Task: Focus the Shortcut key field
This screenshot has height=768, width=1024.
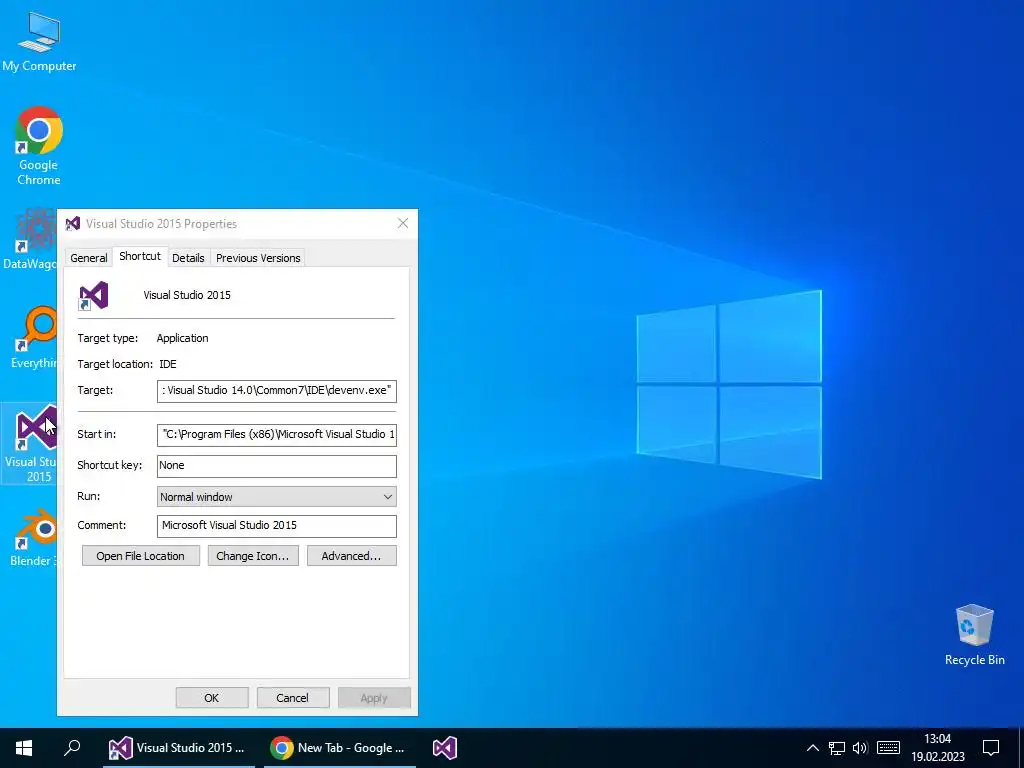Action: click(x=277, y=466)
